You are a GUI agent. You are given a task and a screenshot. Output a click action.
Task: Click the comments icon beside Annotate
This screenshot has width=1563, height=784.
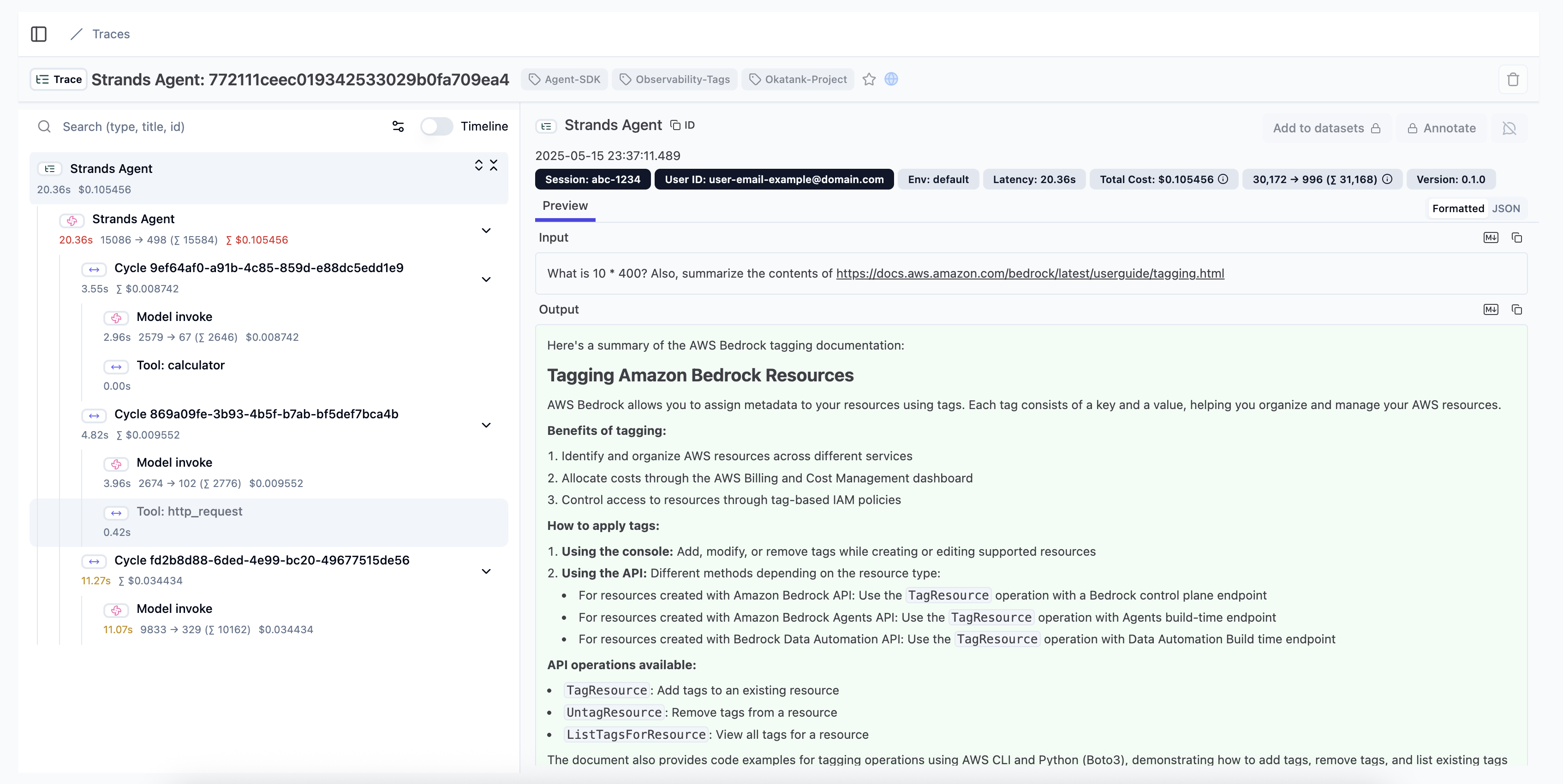1509,128
